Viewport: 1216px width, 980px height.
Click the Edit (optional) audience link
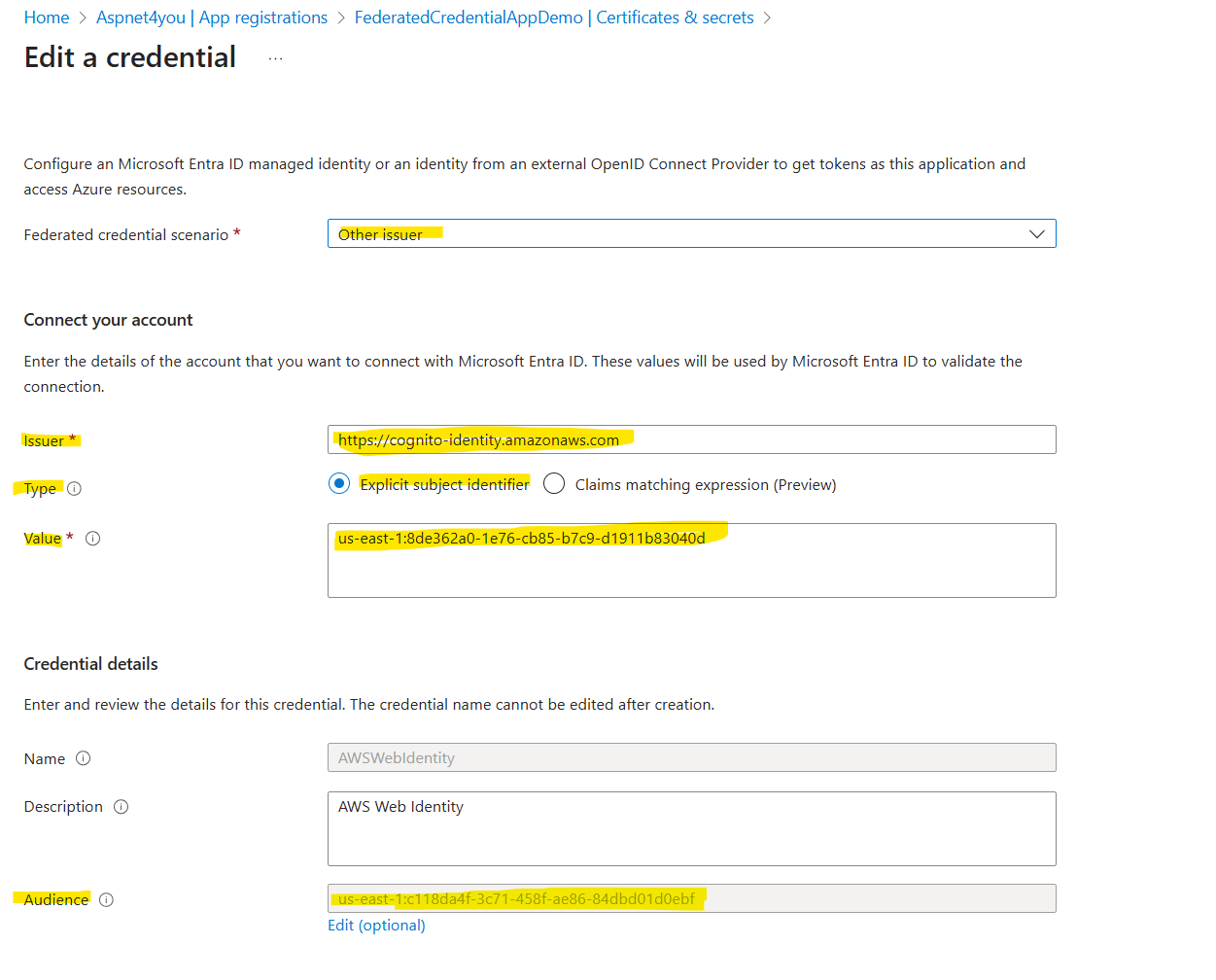(x=376, y=925)
